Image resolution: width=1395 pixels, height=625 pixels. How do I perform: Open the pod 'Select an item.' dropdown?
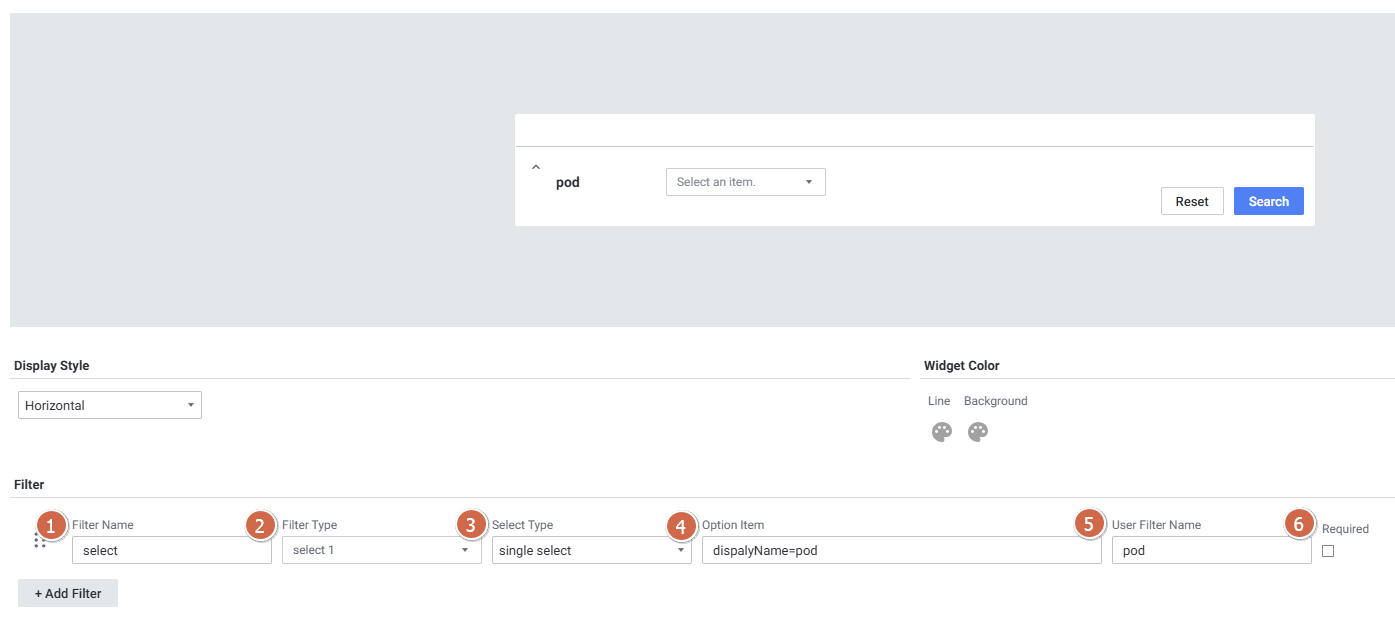click(745, 182)
